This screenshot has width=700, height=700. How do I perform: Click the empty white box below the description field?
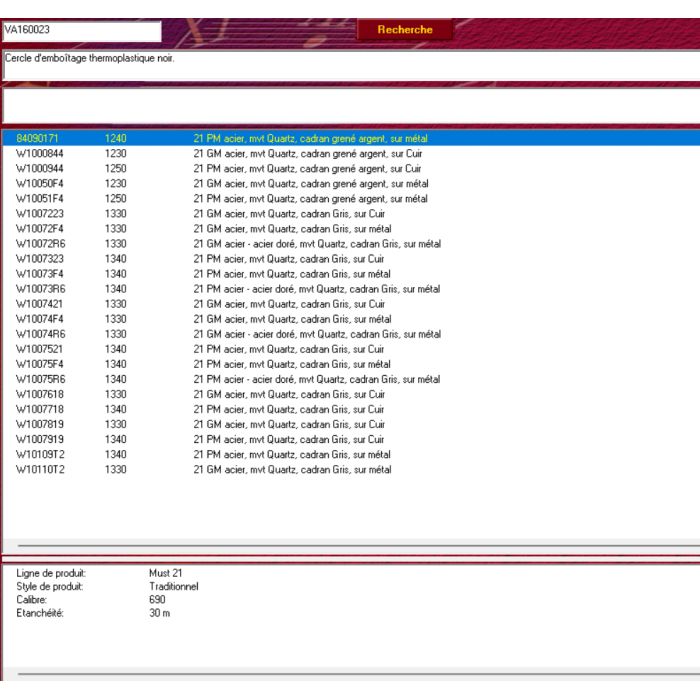(351, 106)
